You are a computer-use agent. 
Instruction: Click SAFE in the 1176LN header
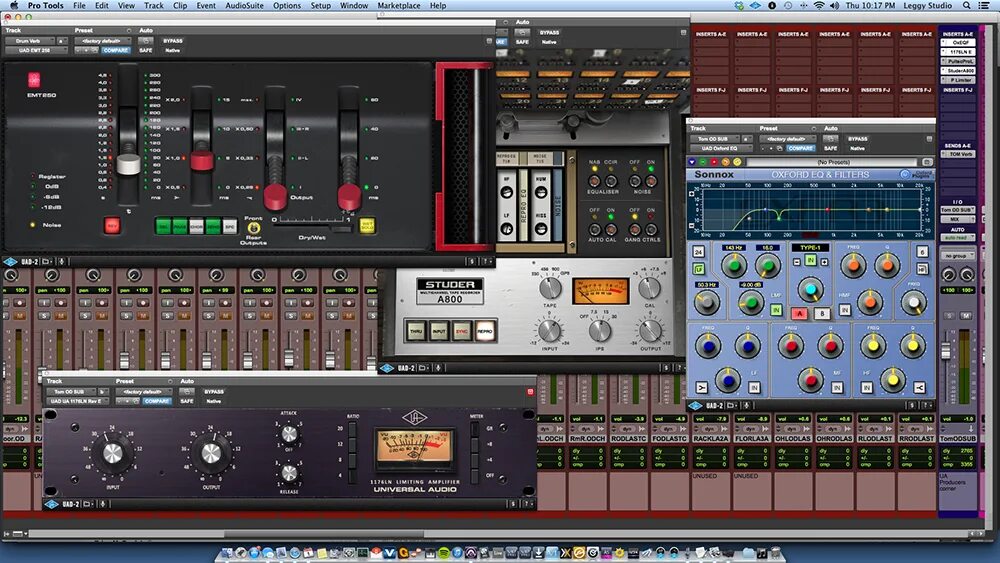[187, 401]
